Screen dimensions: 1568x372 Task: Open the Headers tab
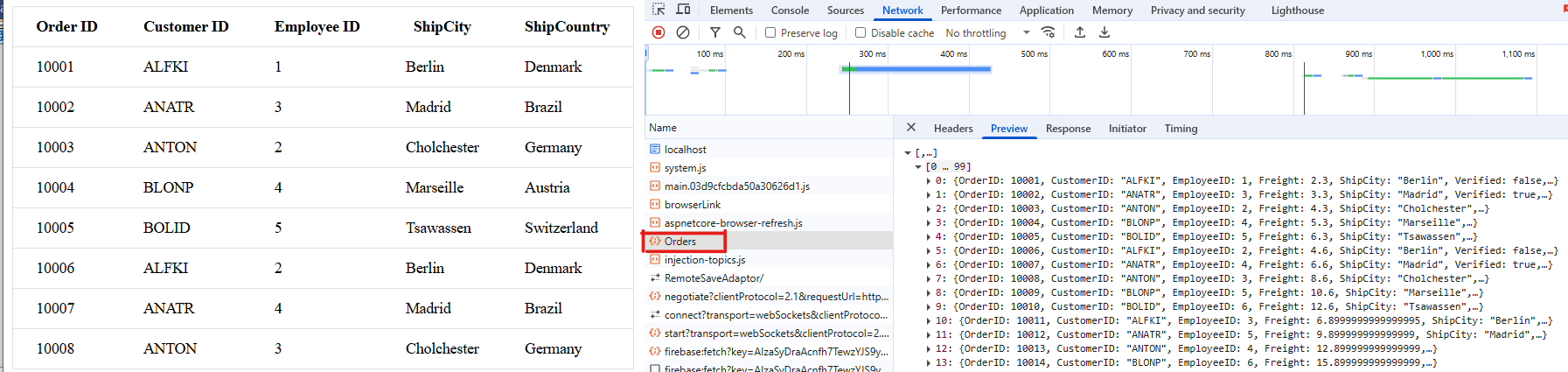tap(952, 129)
